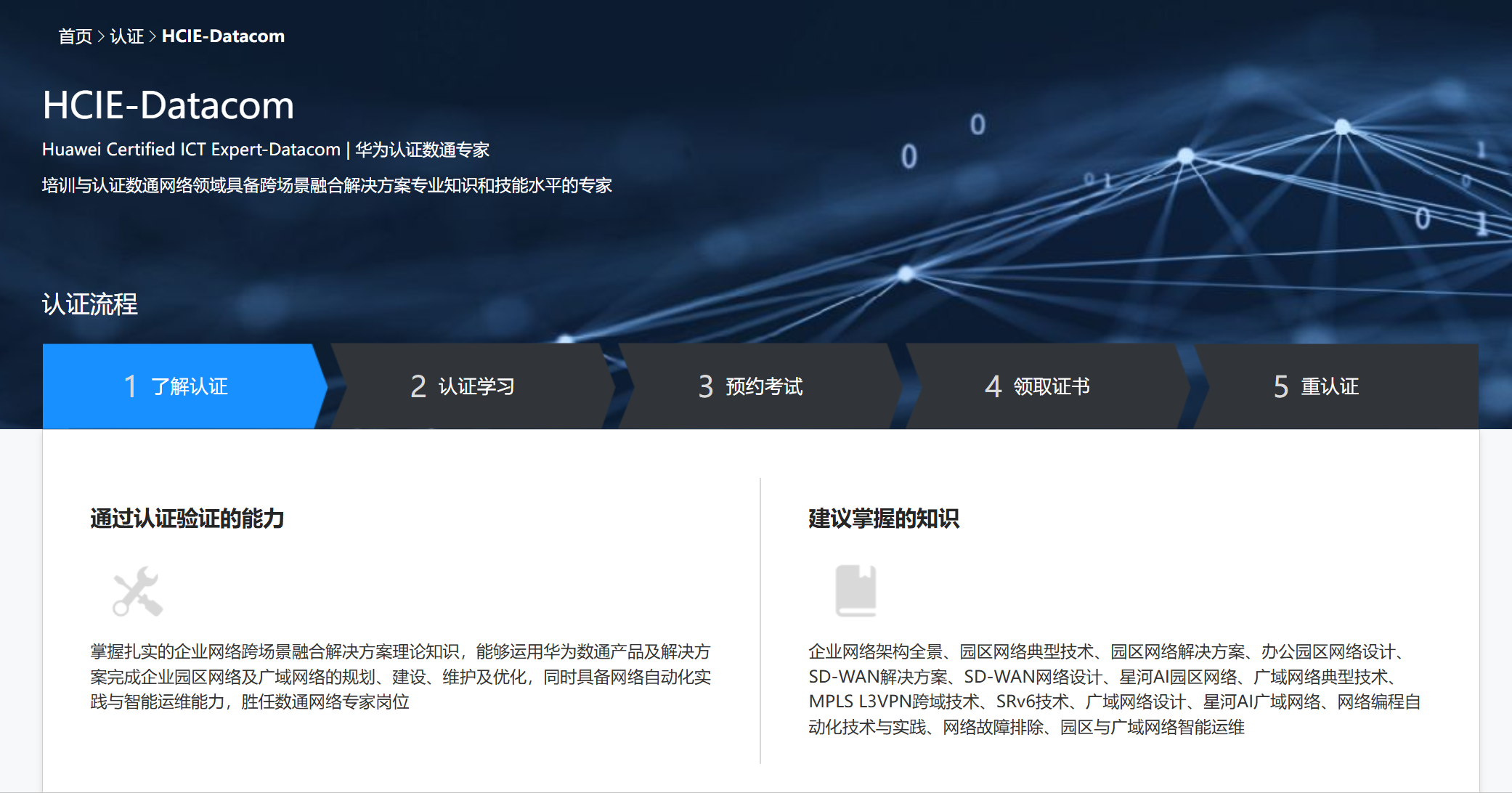Switch to step 2 认证学习 tab
The width and height of the screenshot is (1512, 793).
coord(472,386)
